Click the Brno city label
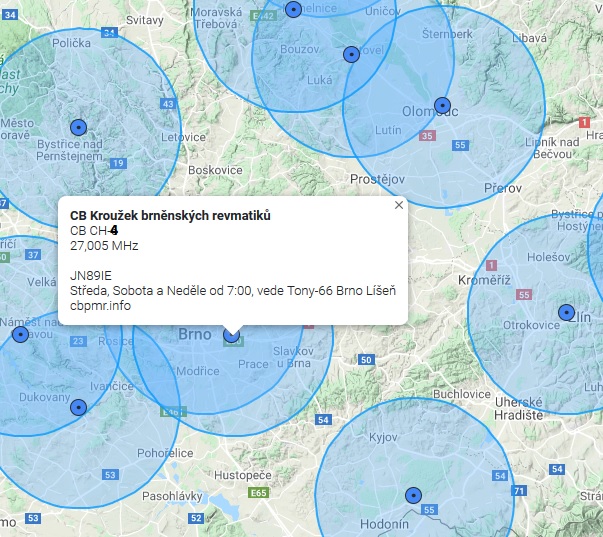Screen dimensions: 603x537 coord(195,334)
